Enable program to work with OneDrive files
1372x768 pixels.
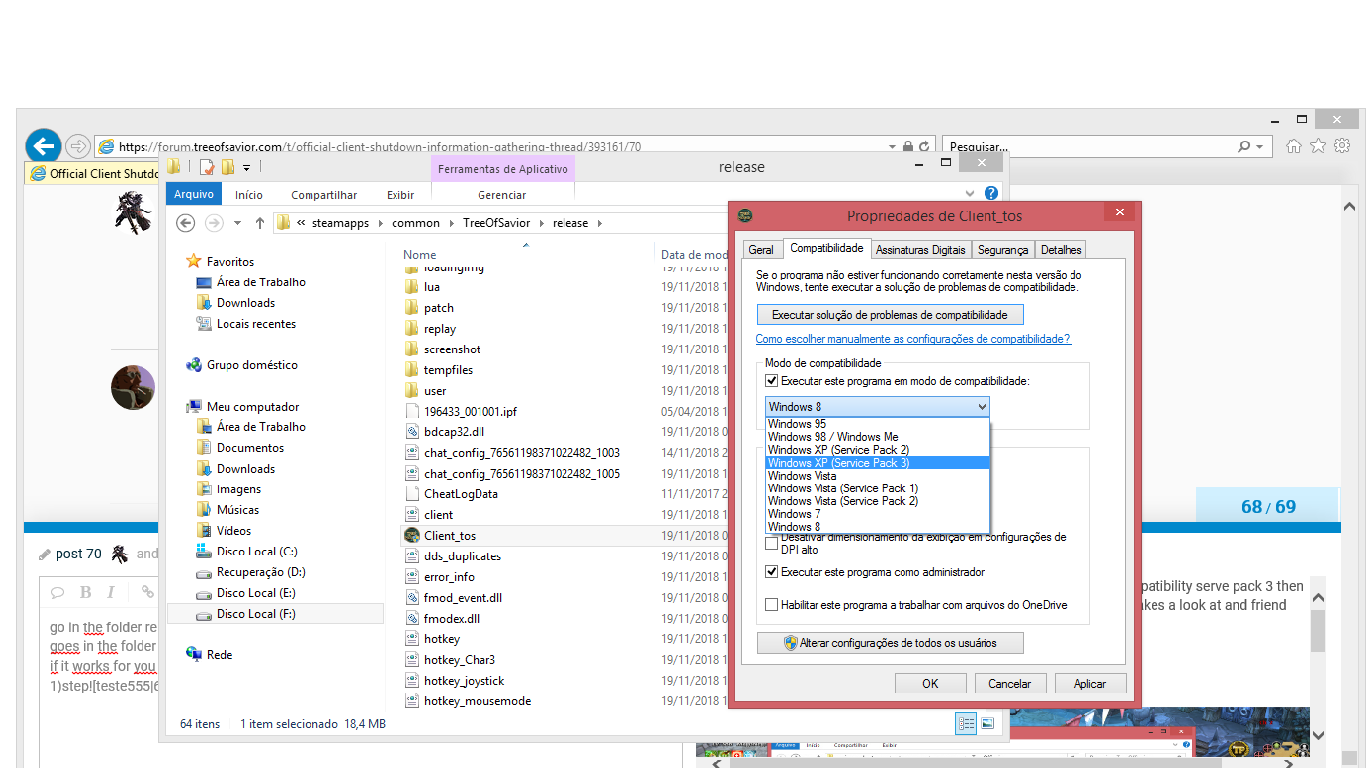(x=771, y=605)
